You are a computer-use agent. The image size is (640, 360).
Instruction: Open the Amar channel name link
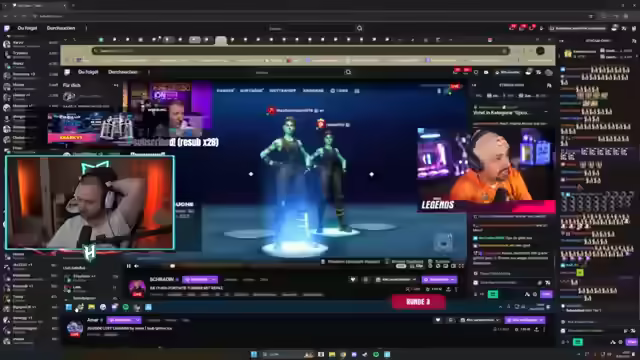point(93,320)
